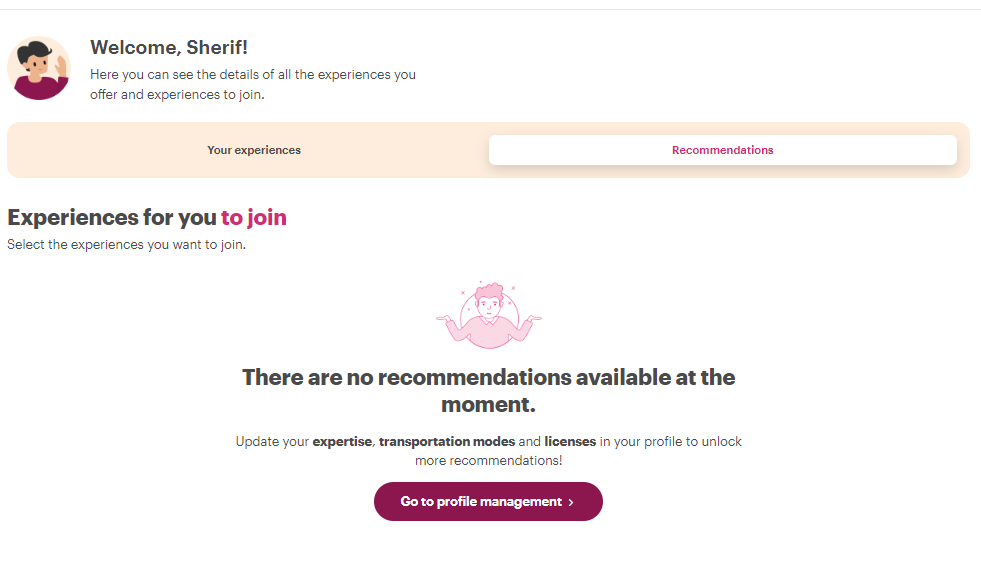Click the 'moment.' word in the heading
This screenshot has width=981, height=578.
pos(489,405)
